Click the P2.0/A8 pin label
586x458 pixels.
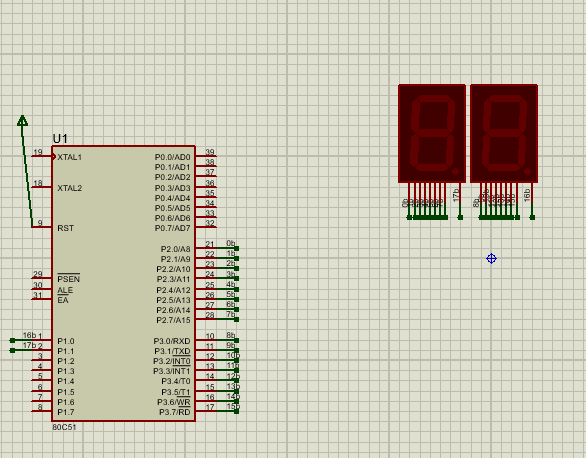click(x=176, y=249)
